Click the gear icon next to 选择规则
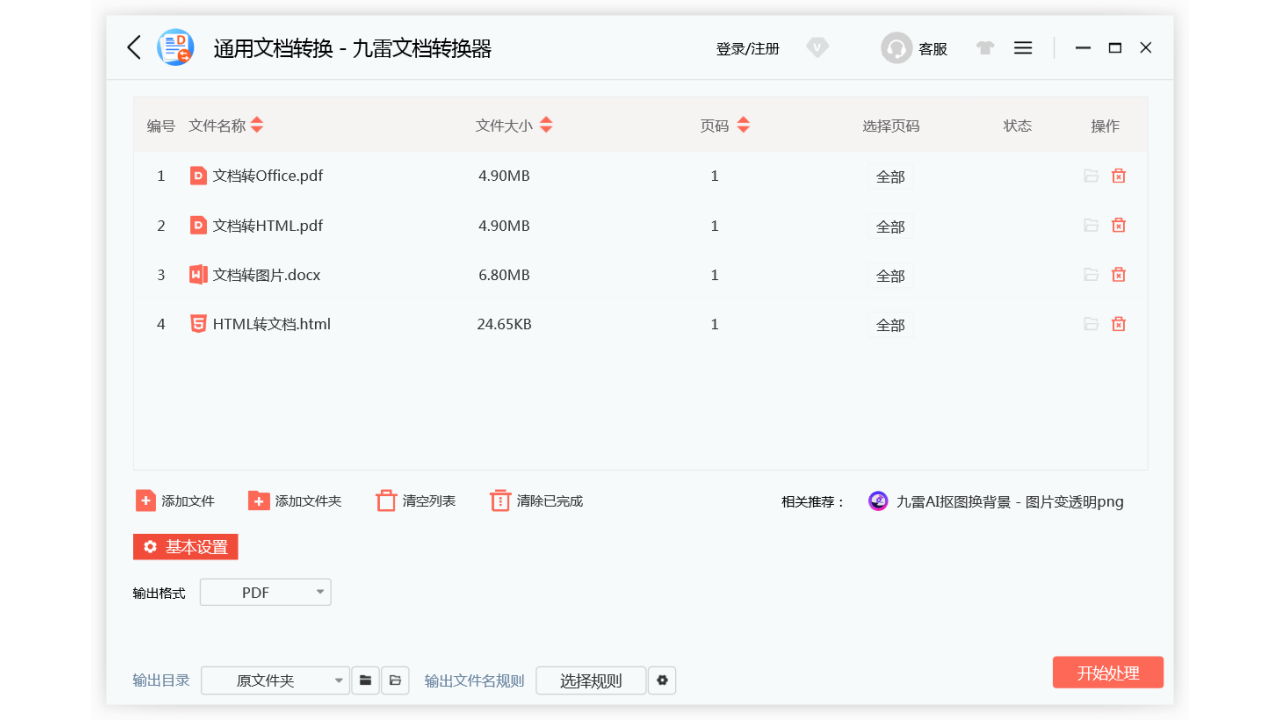 [662, 680]
